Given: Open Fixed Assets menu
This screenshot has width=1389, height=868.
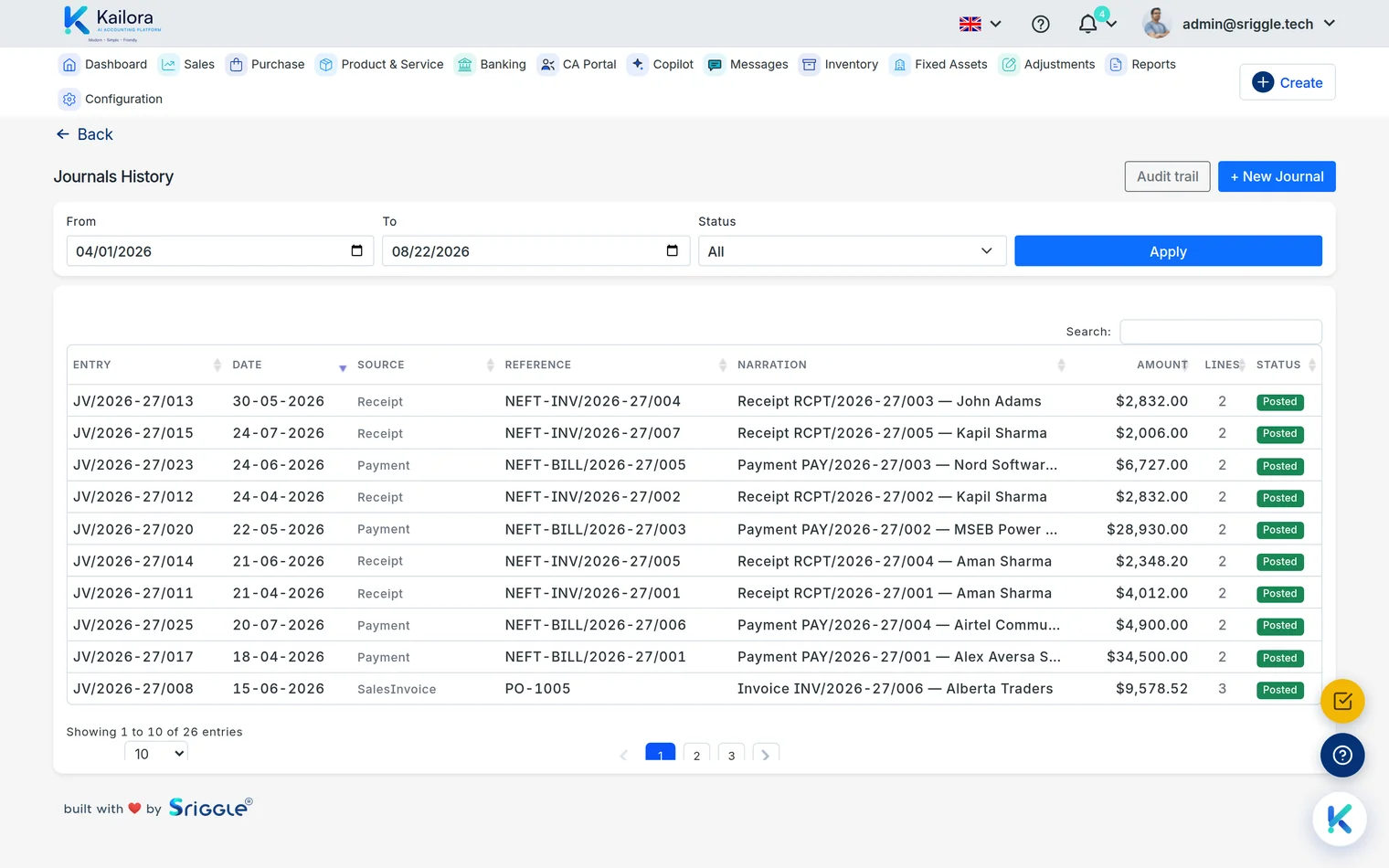Looking at the screenshot, I should point(938,65).
